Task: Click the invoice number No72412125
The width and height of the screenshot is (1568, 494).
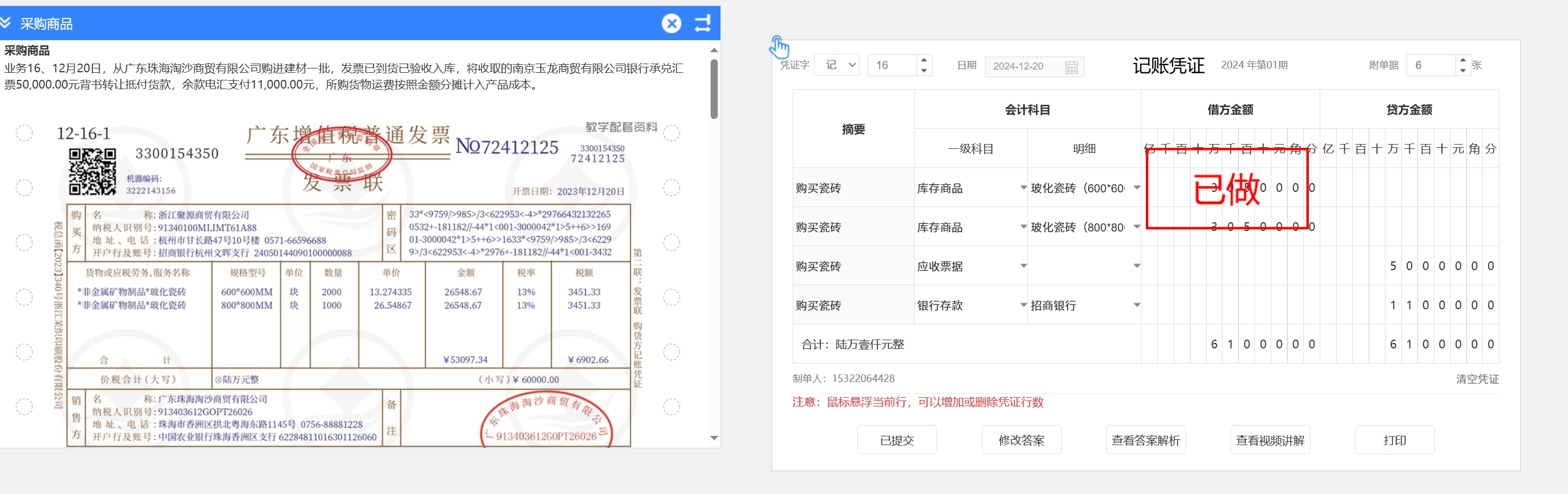Action: click(506, 147)
